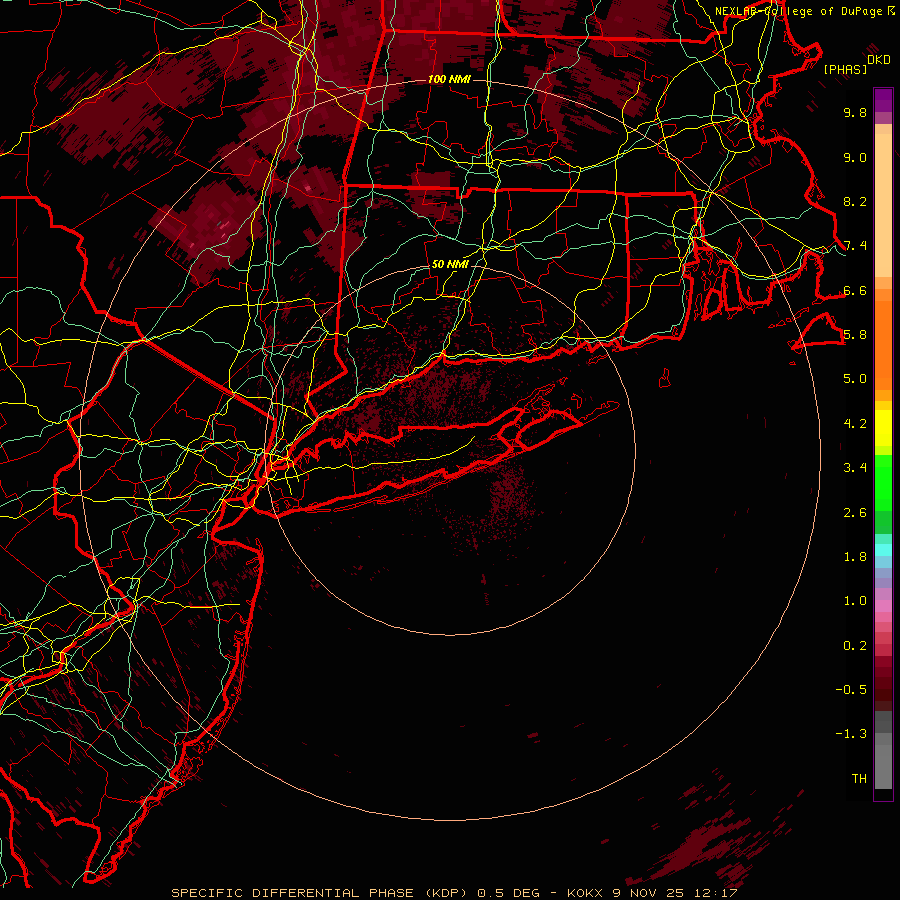Viewport: 900px width, 900px height.
Task: Click the 1.8 scale value label
Action: [855, 557]
